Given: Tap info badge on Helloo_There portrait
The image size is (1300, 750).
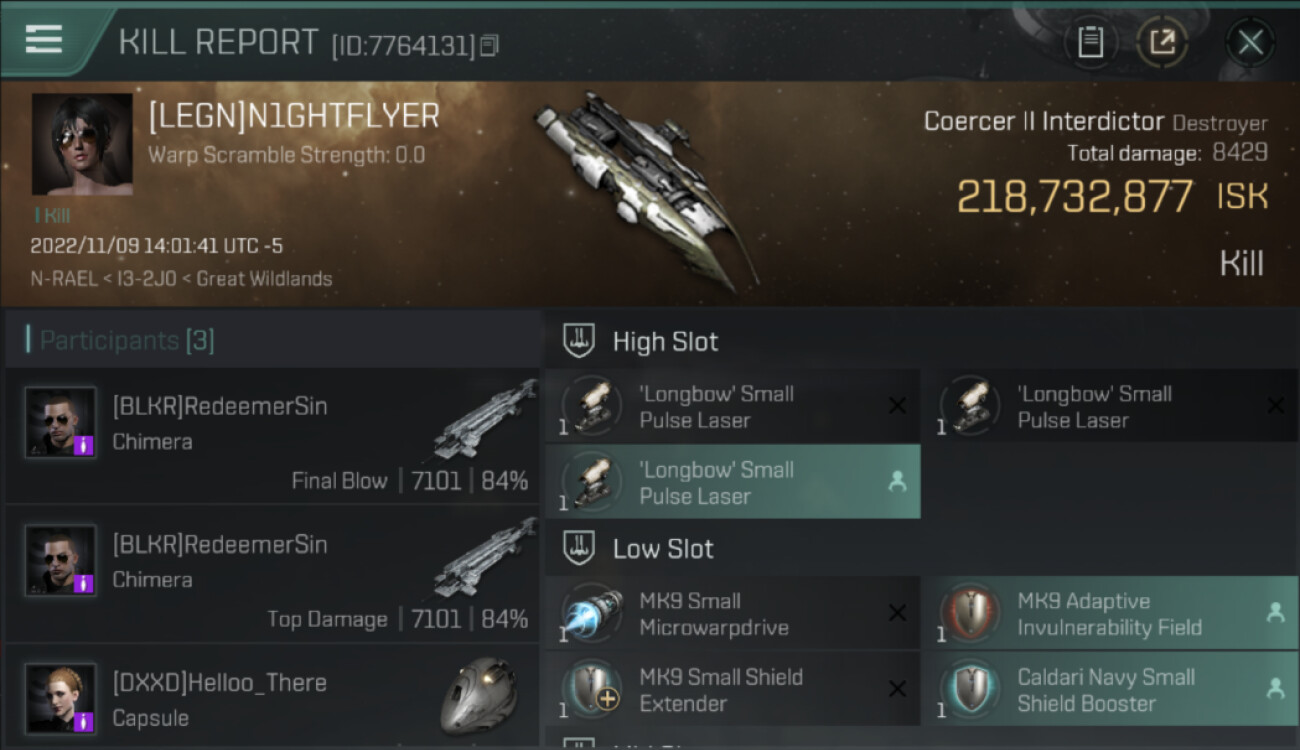Looking at the screenshot, I should point(84,721).
